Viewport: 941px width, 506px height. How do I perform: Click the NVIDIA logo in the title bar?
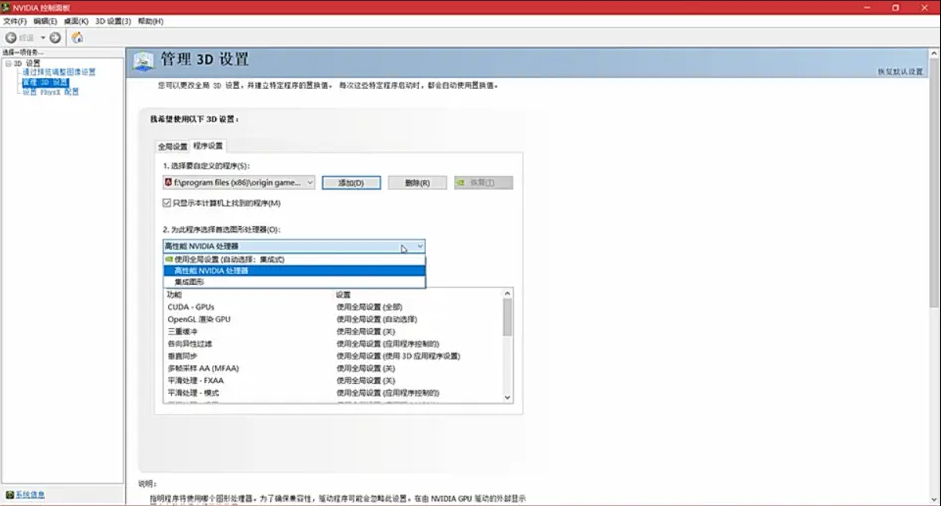(5, 7)
